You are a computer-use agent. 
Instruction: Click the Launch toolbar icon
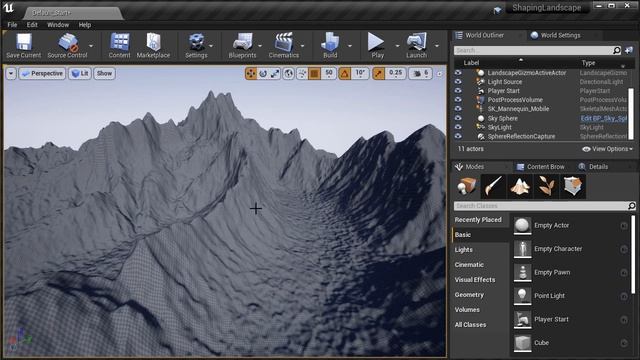click(x=416, y=42)
